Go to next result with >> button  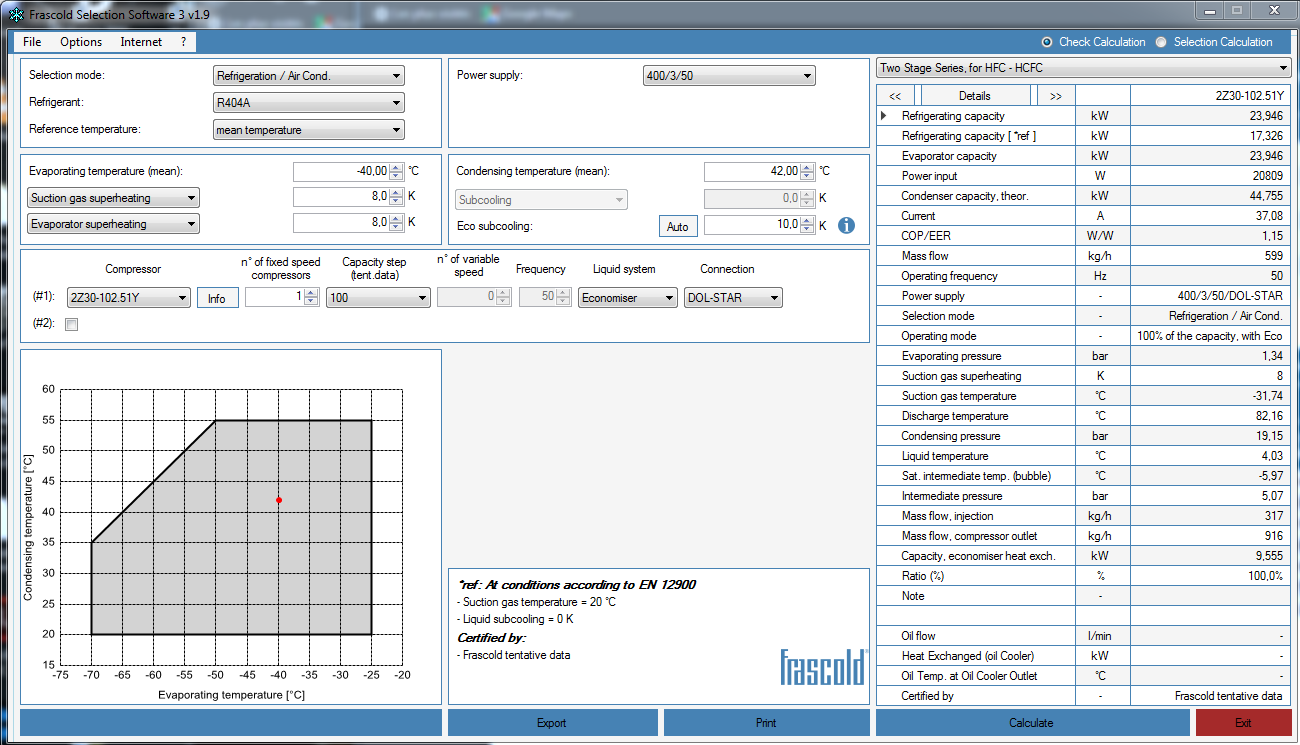point(1056,96)
